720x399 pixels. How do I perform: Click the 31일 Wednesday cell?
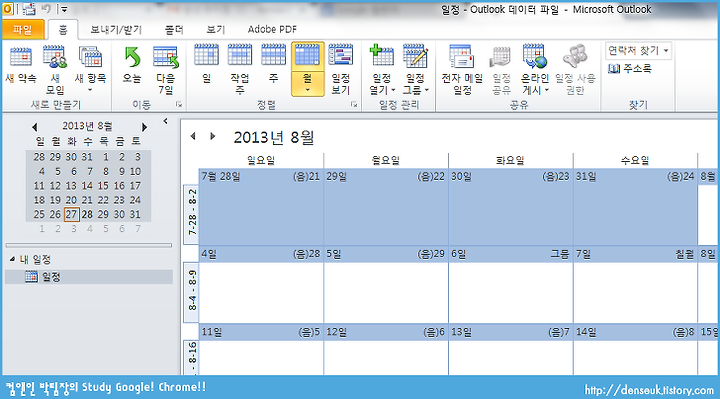636,207
